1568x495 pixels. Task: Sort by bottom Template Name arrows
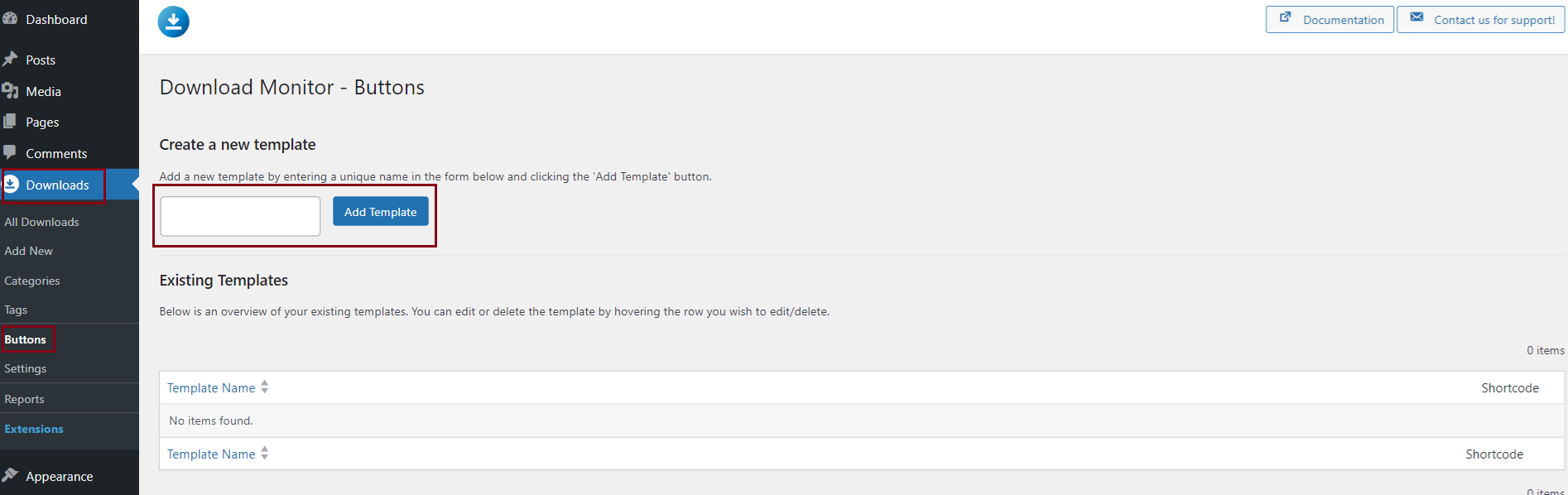click(x=265, y=453)
